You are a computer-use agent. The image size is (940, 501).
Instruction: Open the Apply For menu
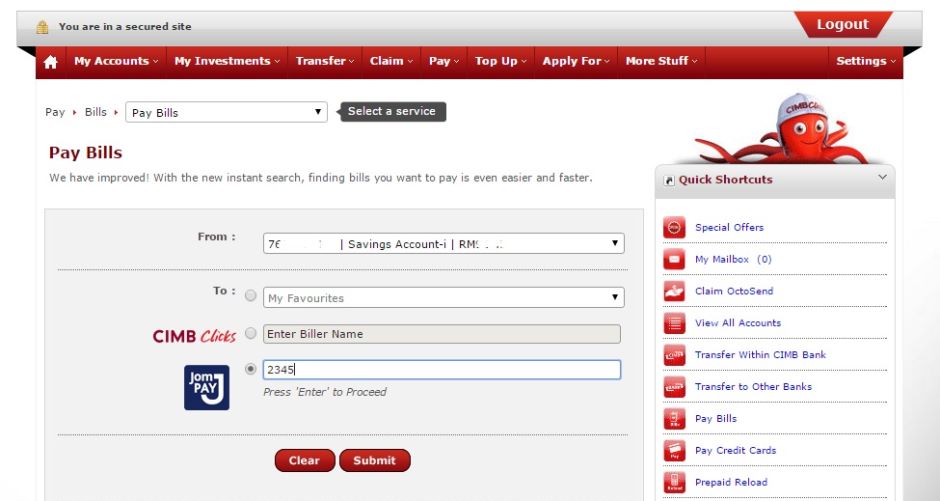pos(576,61)
